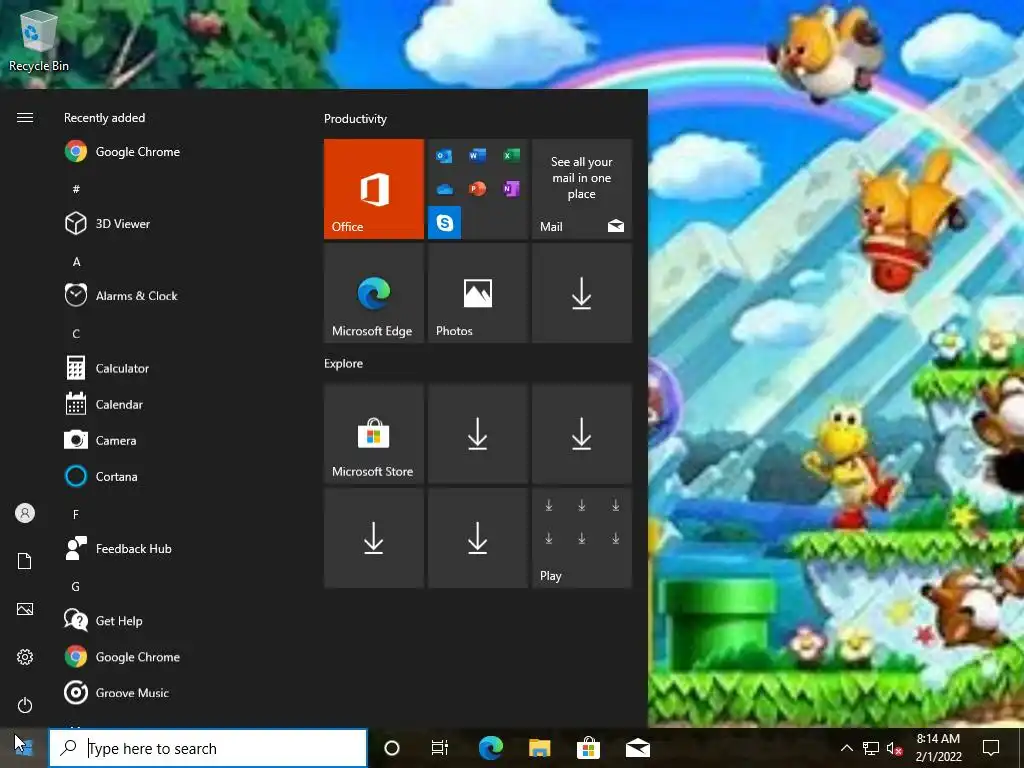
Task: Open OneNote in Office apps tile
Action: [x=511, y=189]
